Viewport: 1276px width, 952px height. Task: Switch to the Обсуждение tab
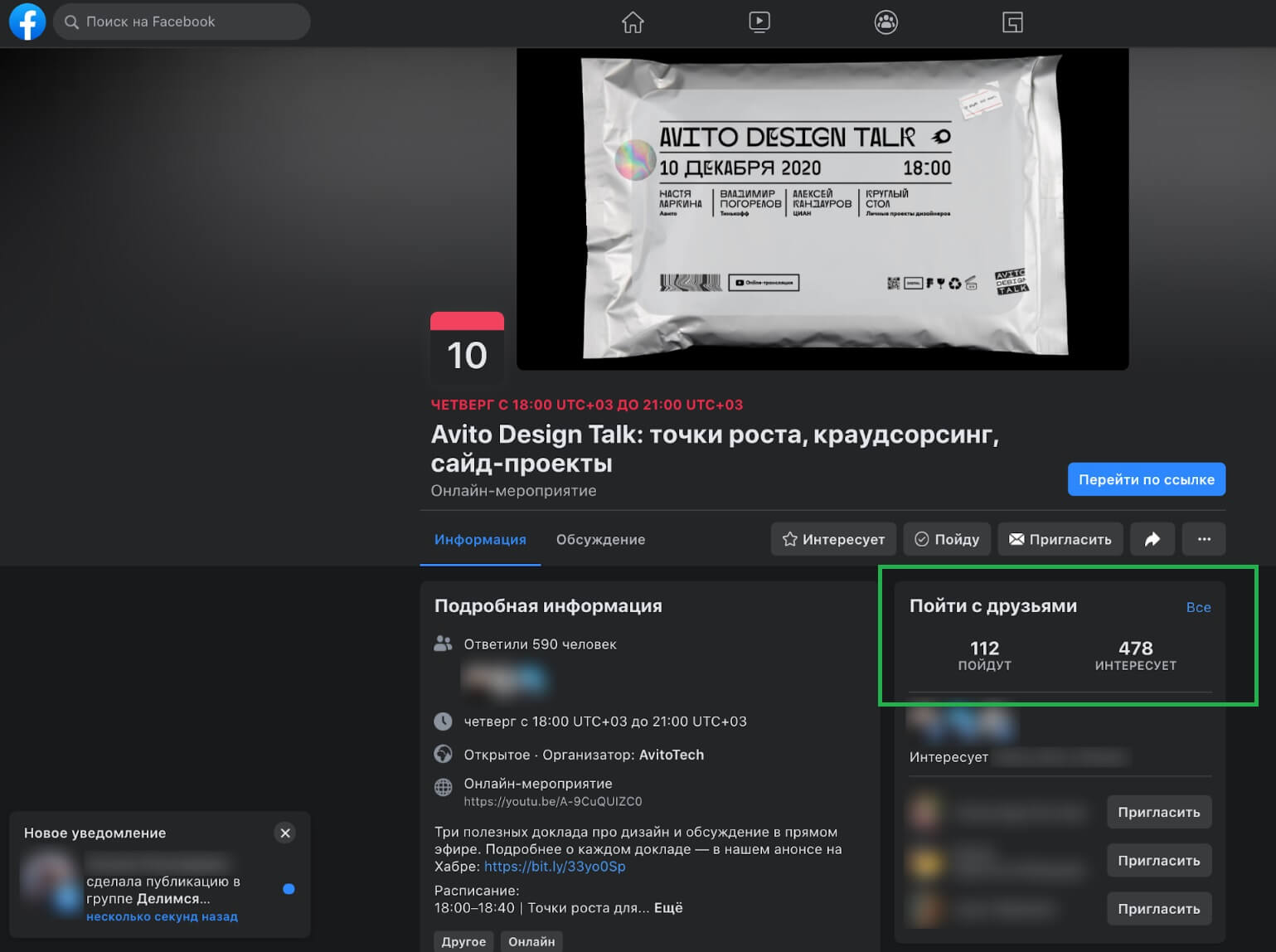[x=600, y=539]
